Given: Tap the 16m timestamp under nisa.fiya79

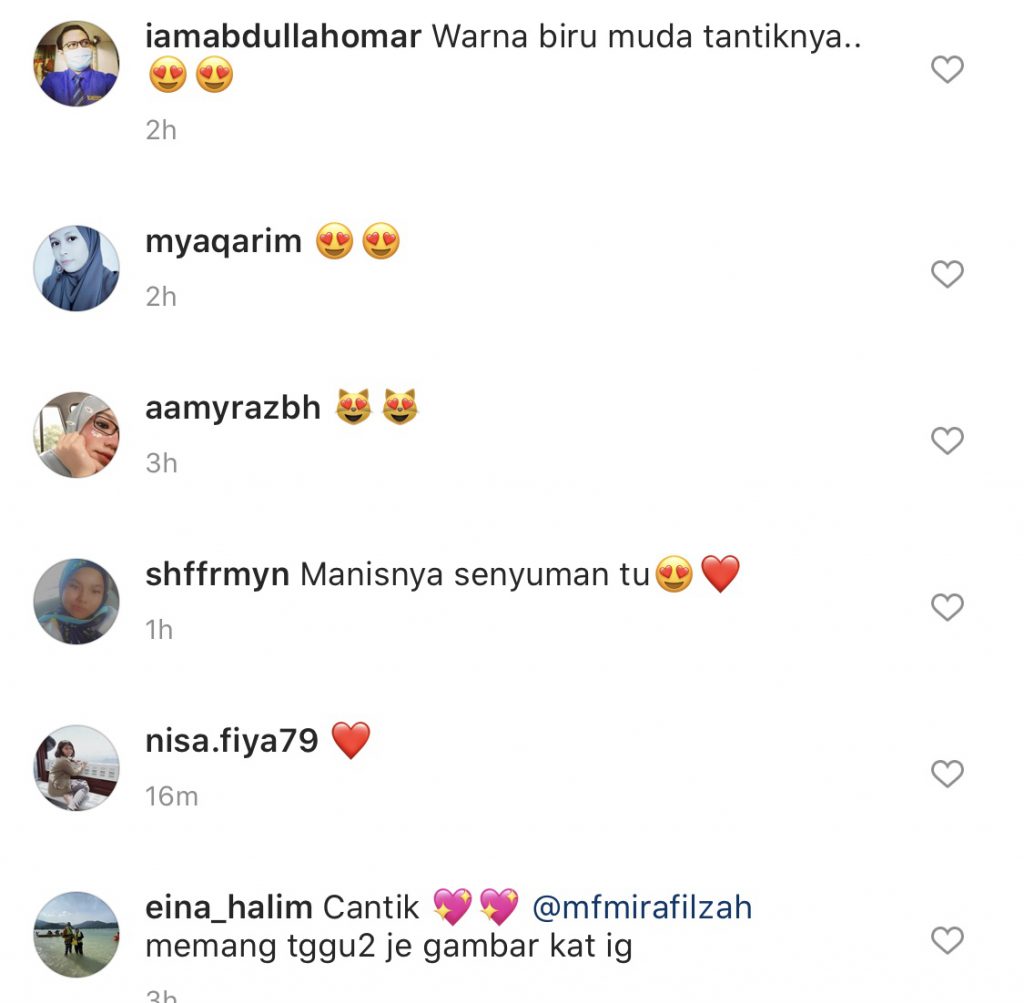Looking at the screenshot, I should 171,796.
